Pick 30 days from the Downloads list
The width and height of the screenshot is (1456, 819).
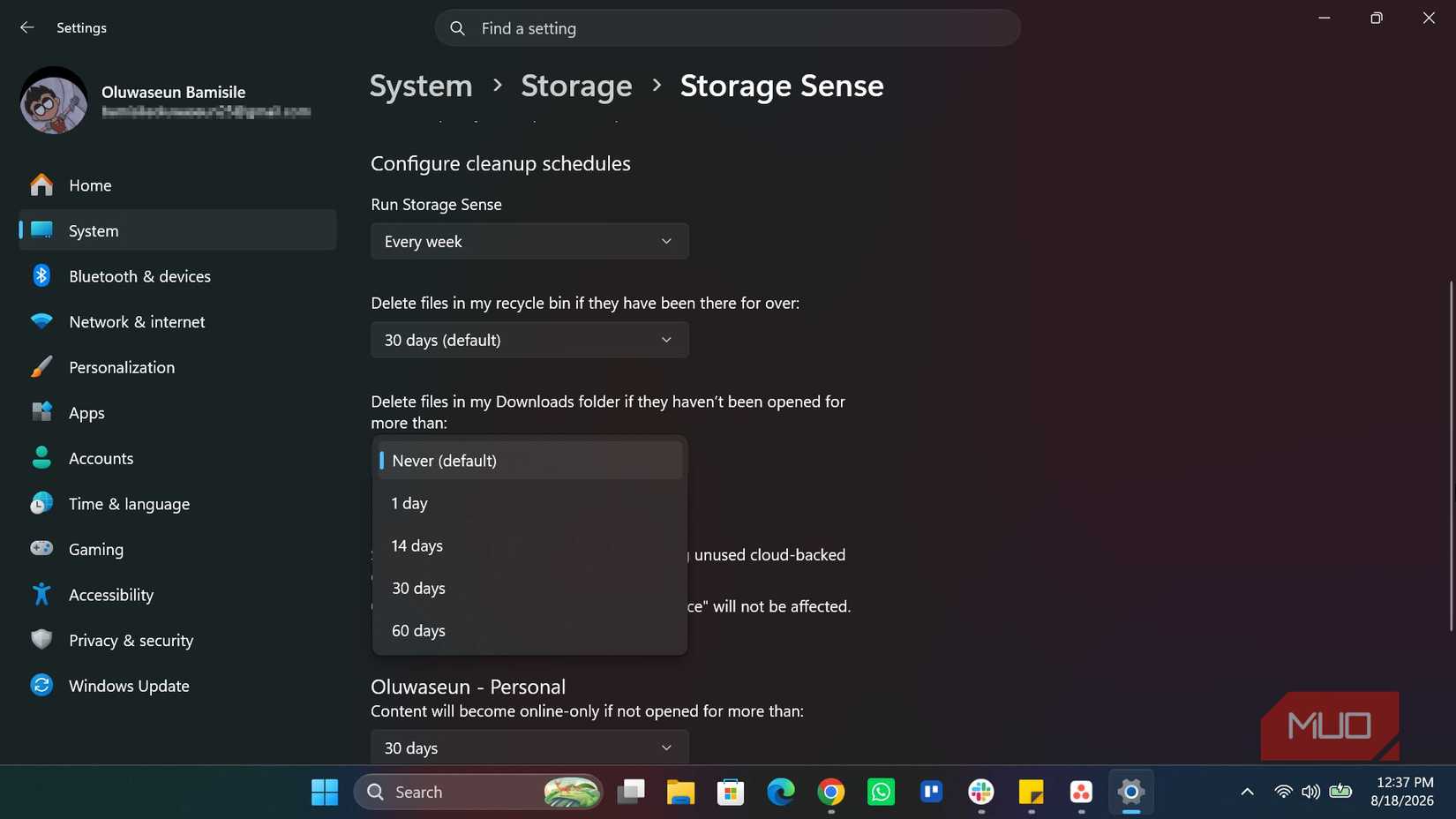[x=529, y=588]
